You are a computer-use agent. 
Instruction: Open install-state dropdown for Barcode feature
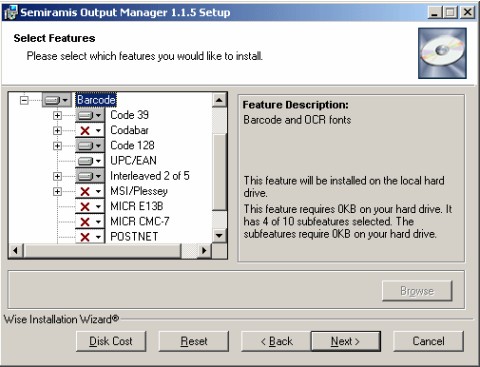tap(57, 100)
